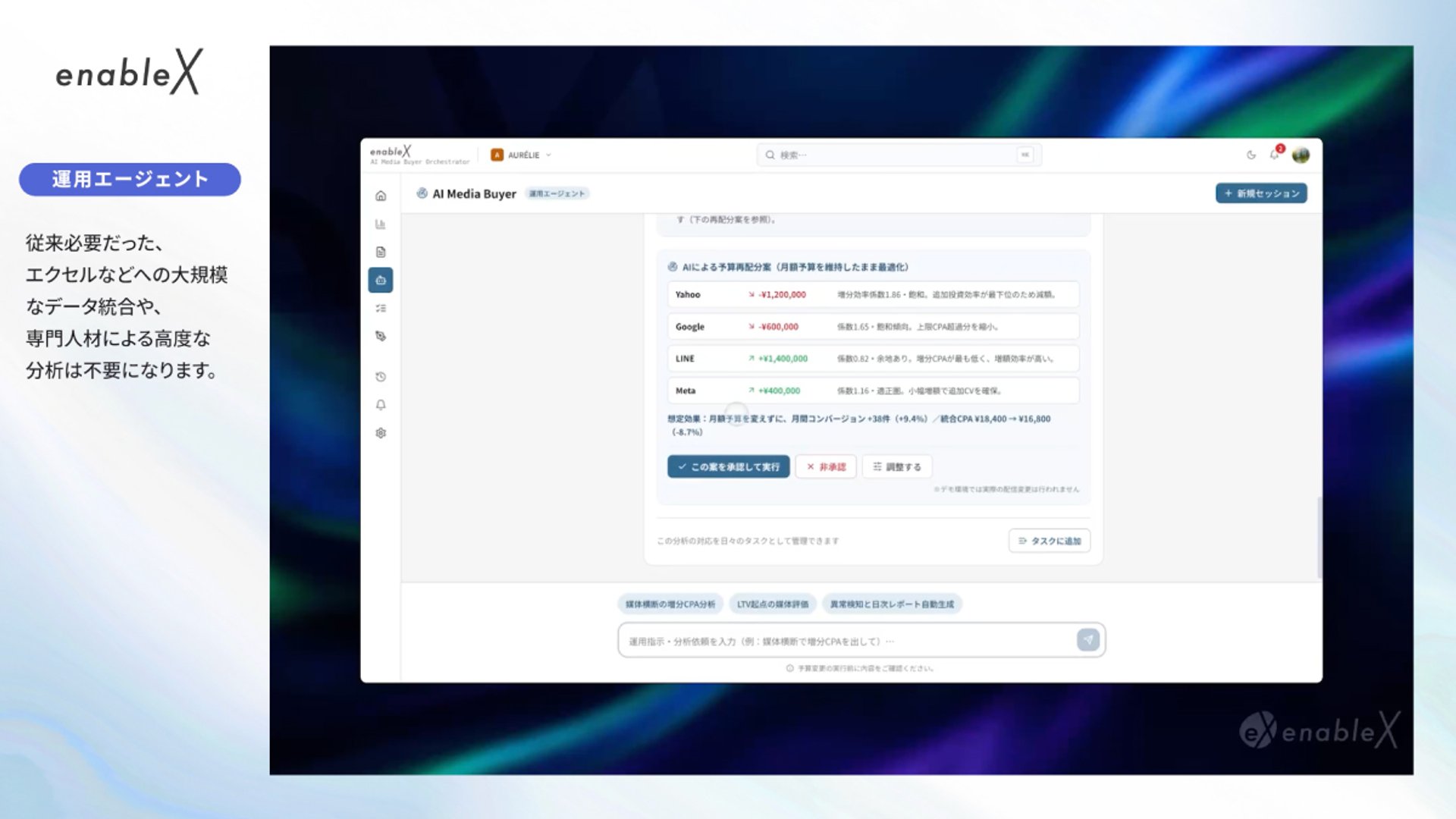This screenshot has height=819, width=1456.
Task: Click the -¥1,200,000 value
Action: [782, 295]
